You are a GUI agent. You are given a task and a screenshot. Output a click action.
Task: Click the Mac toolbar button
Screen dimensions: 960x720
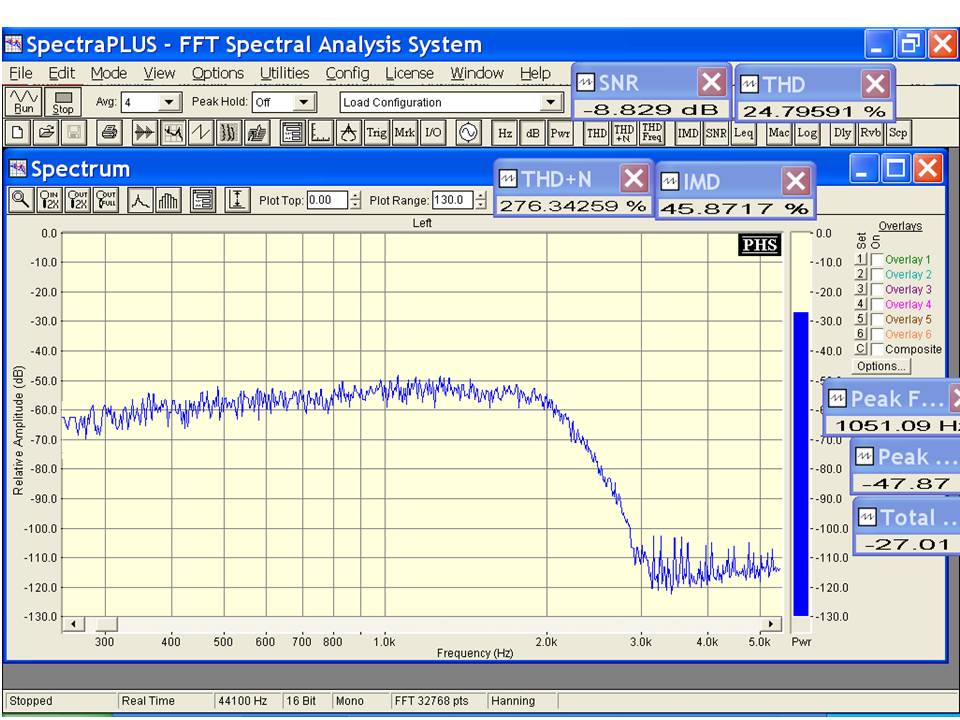pos(779,133)
